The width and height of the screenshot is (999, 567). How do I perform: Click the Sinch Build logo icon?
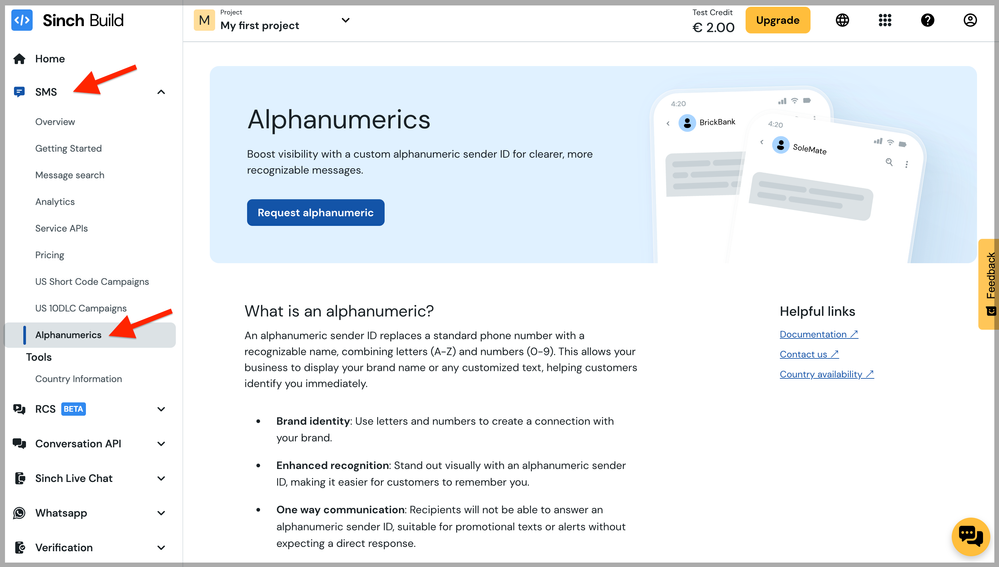click(x=22, y=20)
